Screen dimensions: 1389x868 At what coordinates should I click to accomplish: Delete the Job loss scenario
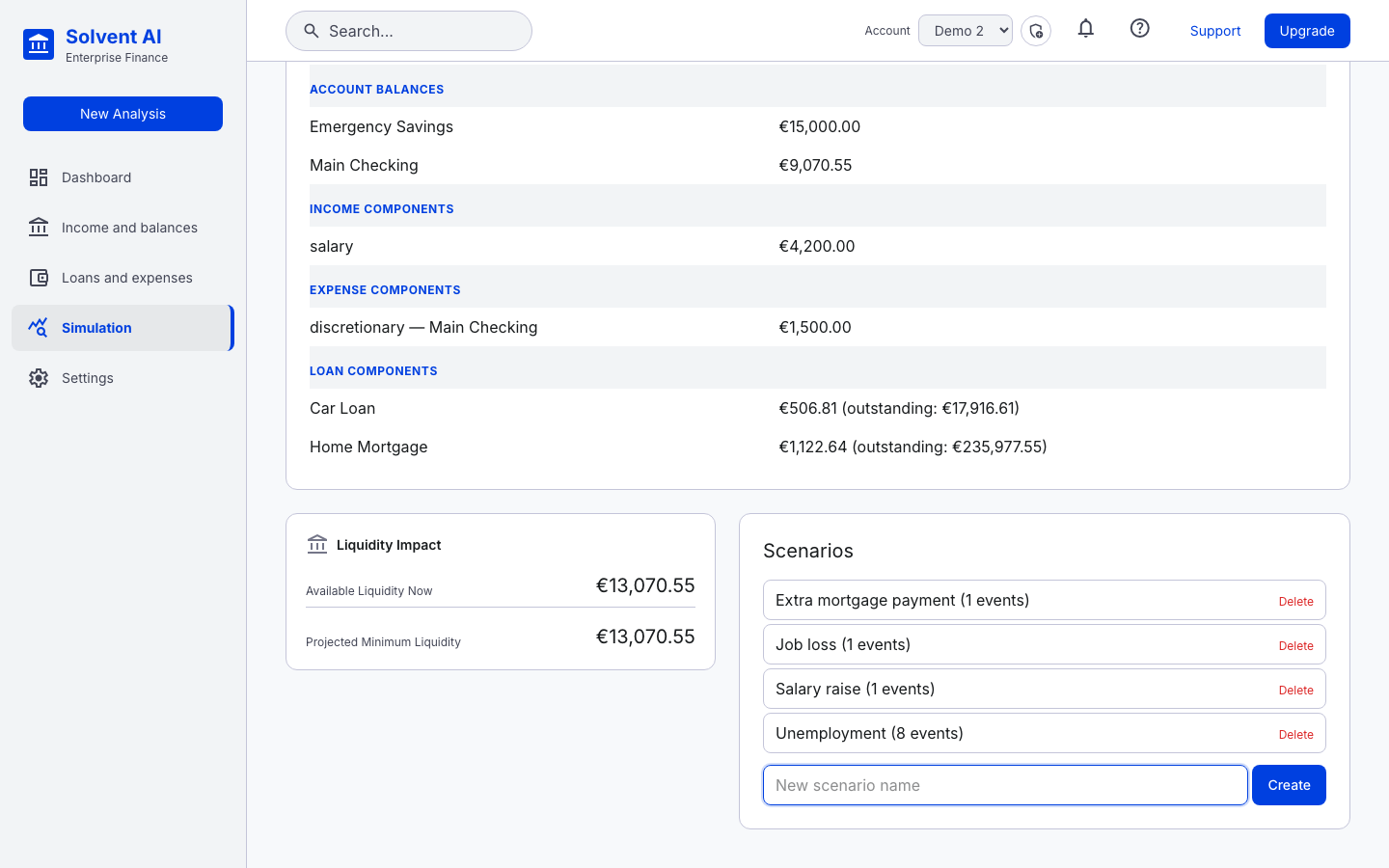click(1296, 645)
